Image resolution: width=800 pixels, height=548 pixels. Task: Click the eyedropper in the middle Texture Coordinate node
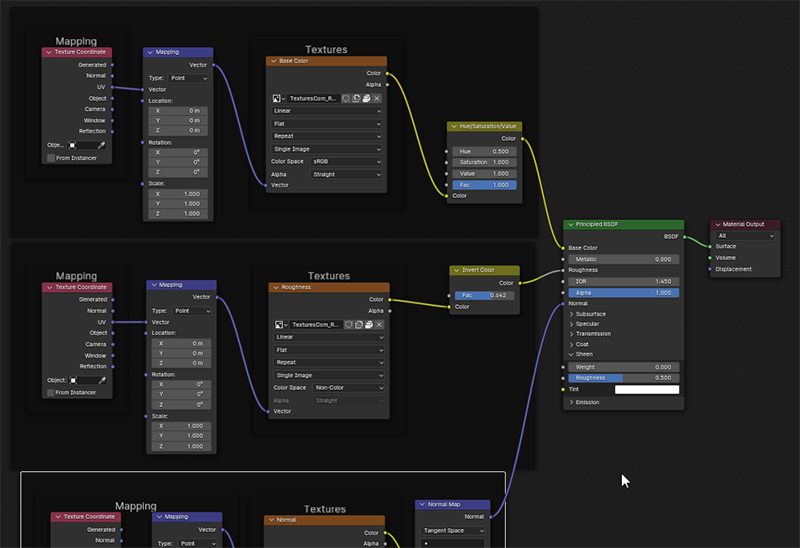click(102, 380)
